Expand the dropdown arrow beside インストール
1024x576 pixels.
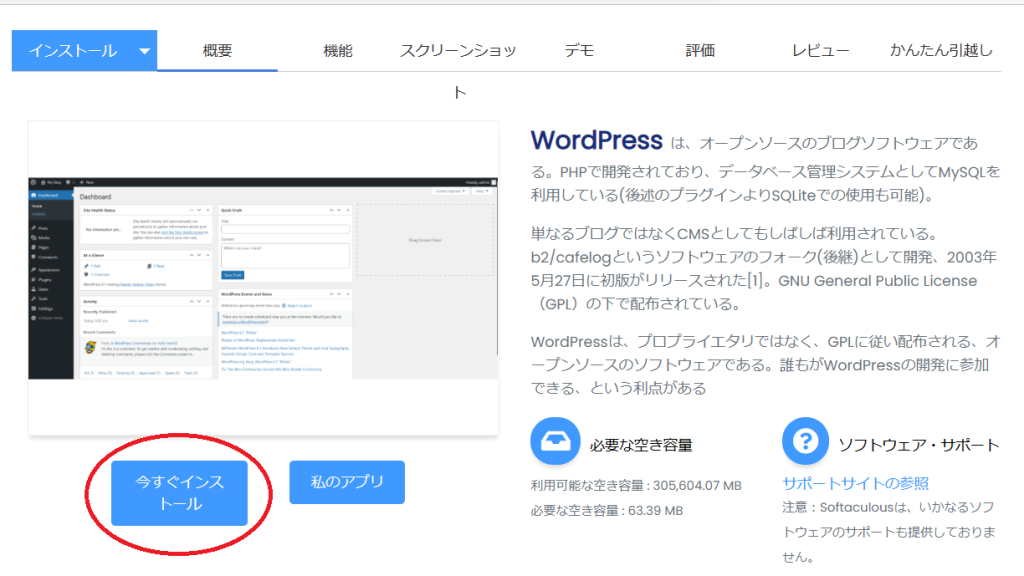coord(145,51)
